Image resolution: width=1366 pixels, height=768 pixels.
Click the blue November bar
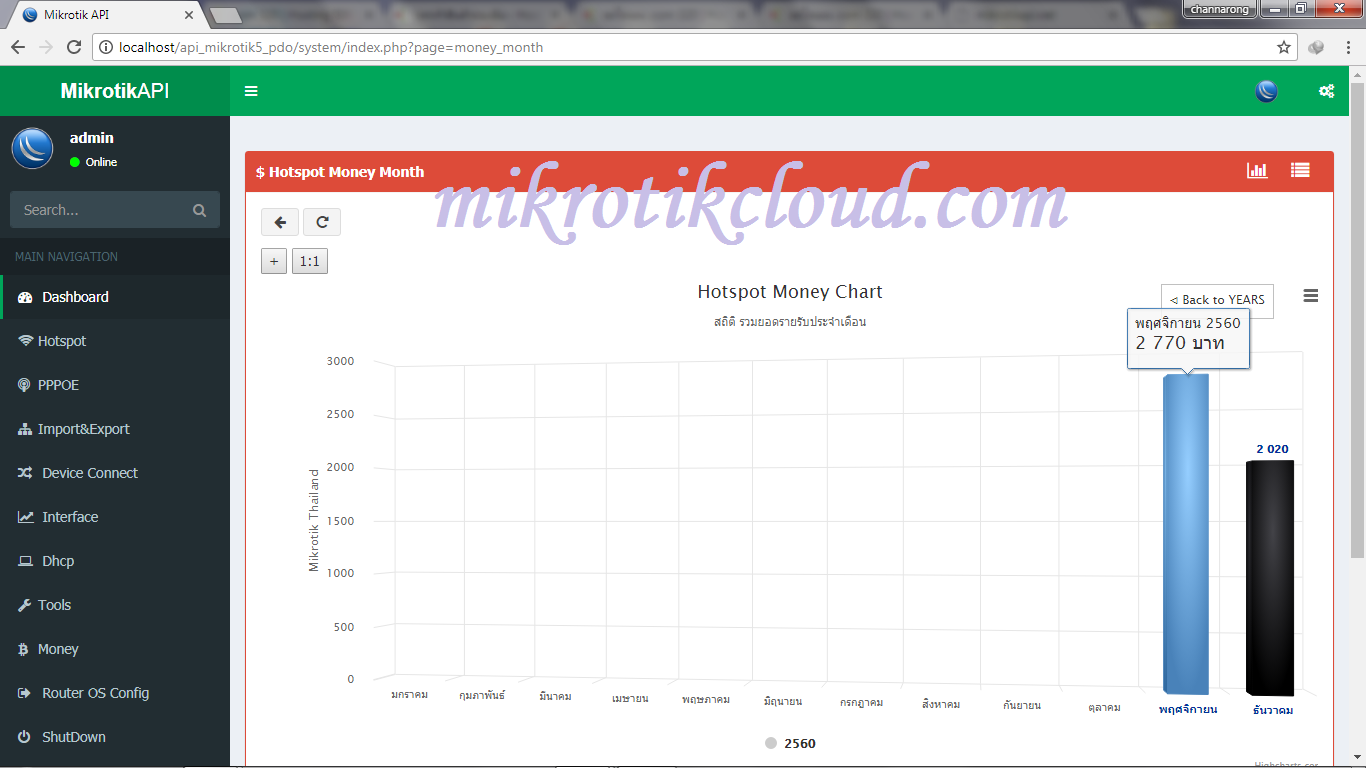point(1186,534)
